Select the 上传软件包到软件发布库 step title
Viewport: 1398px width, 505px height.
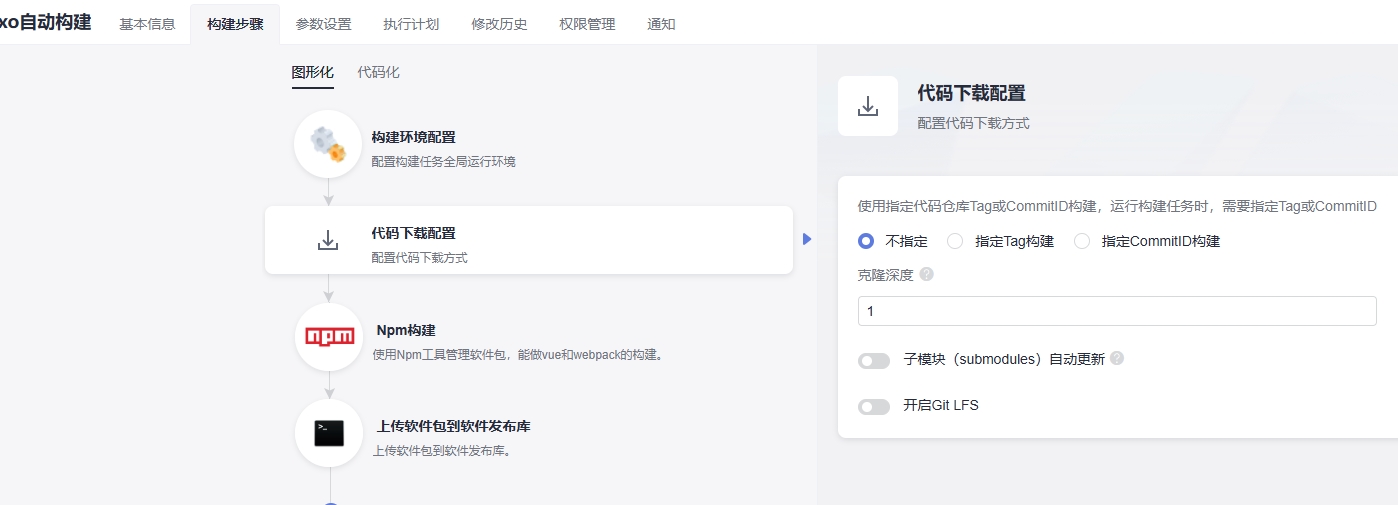(453, 426)
